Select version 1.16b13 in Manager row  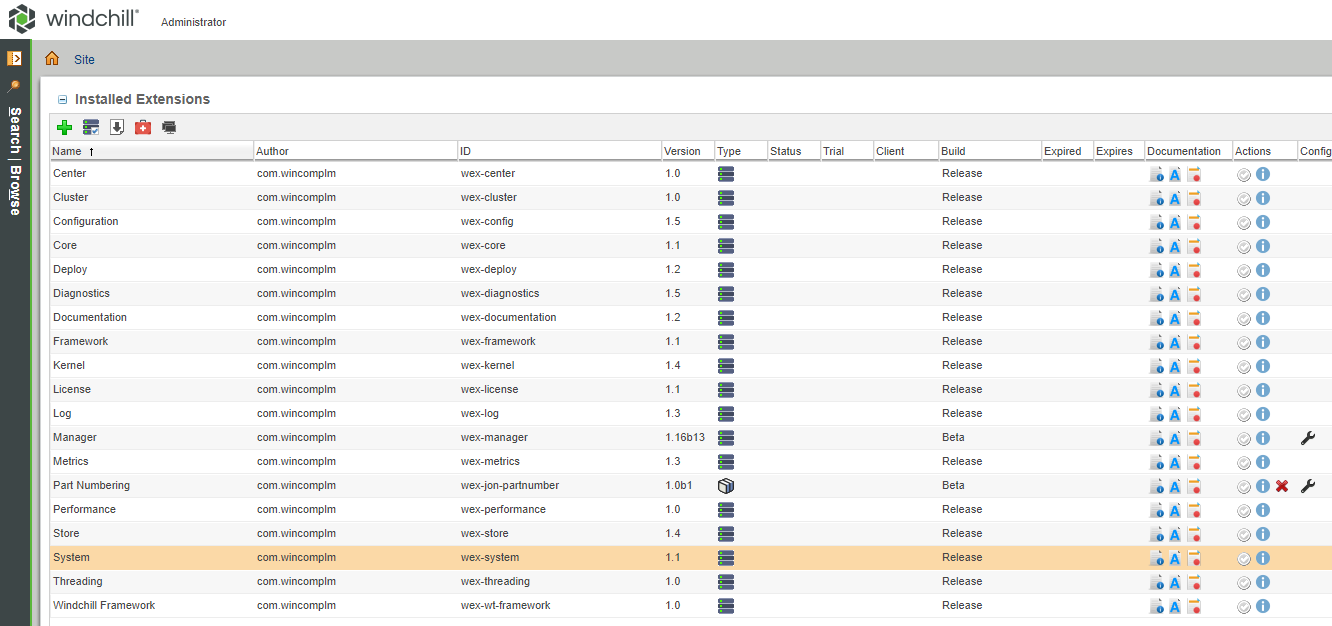coord(686,438)
